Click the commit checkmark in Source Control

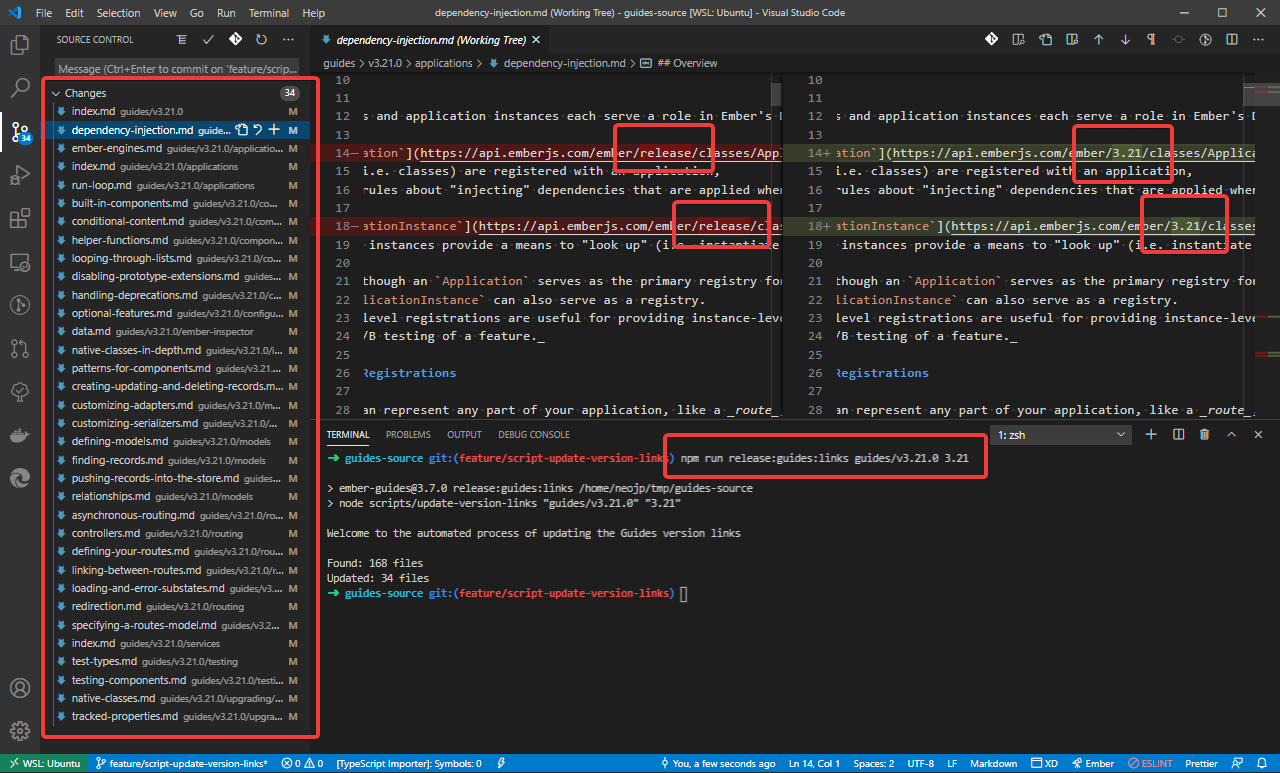(208, 40)
